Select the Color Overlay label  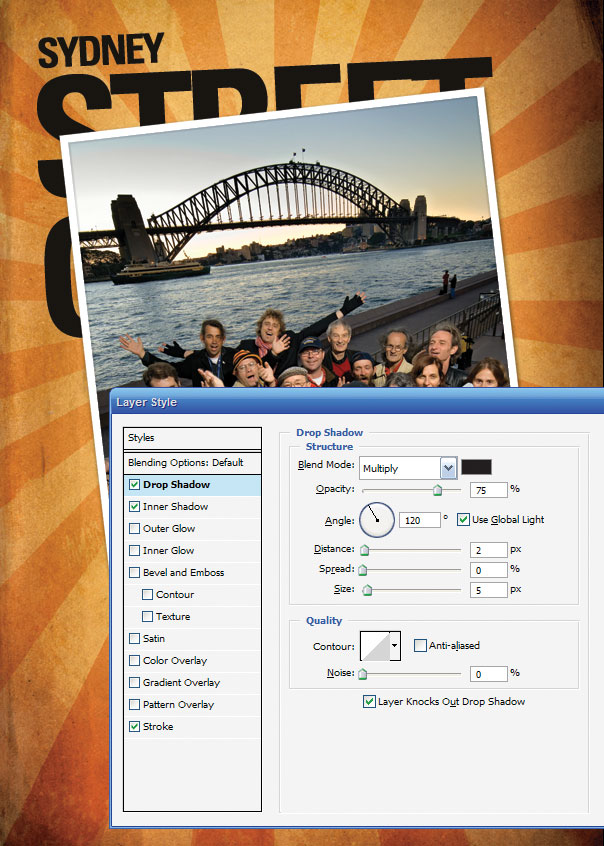pyautogui.click(x=175, y=661)
